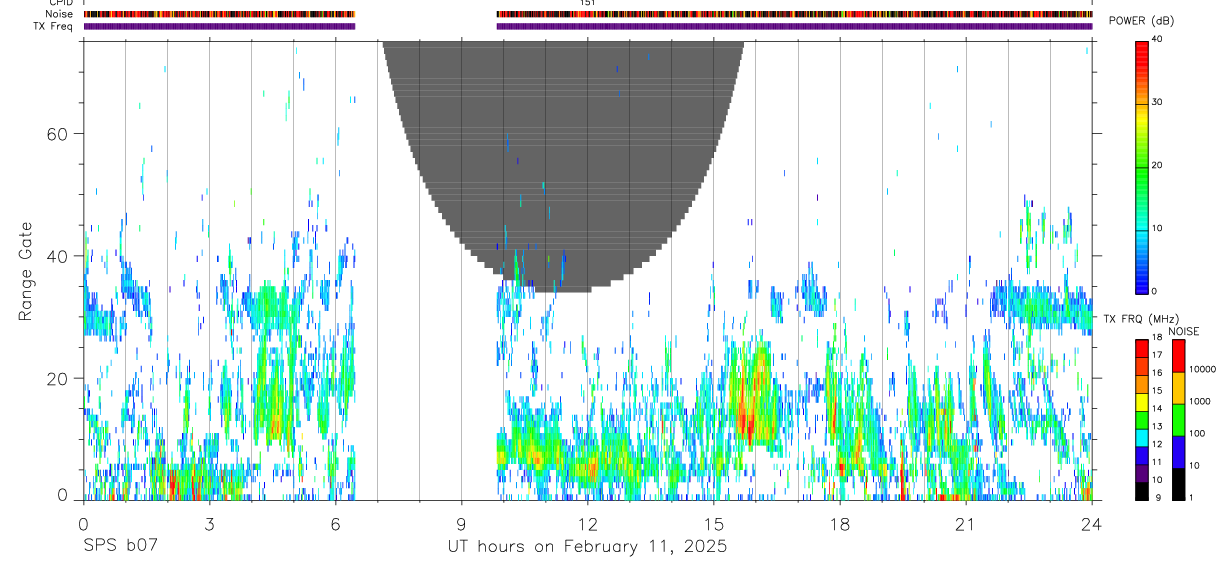Click the 20 label on POWER scale
1228x567 pixels.
(x=1157, y=166)
